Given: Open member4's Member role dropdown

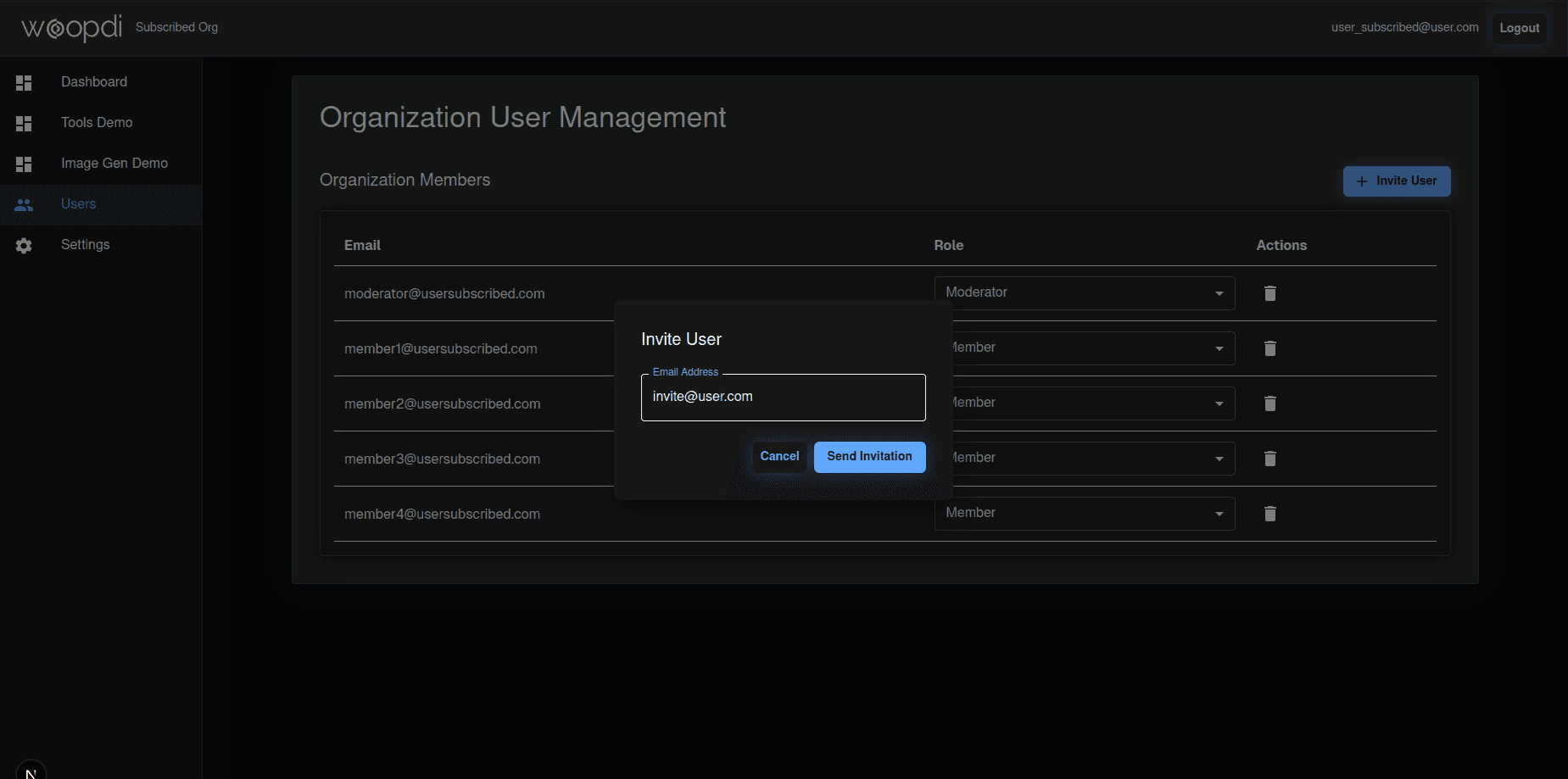Looking at the screenshot, I should (x=1084, y=514).
